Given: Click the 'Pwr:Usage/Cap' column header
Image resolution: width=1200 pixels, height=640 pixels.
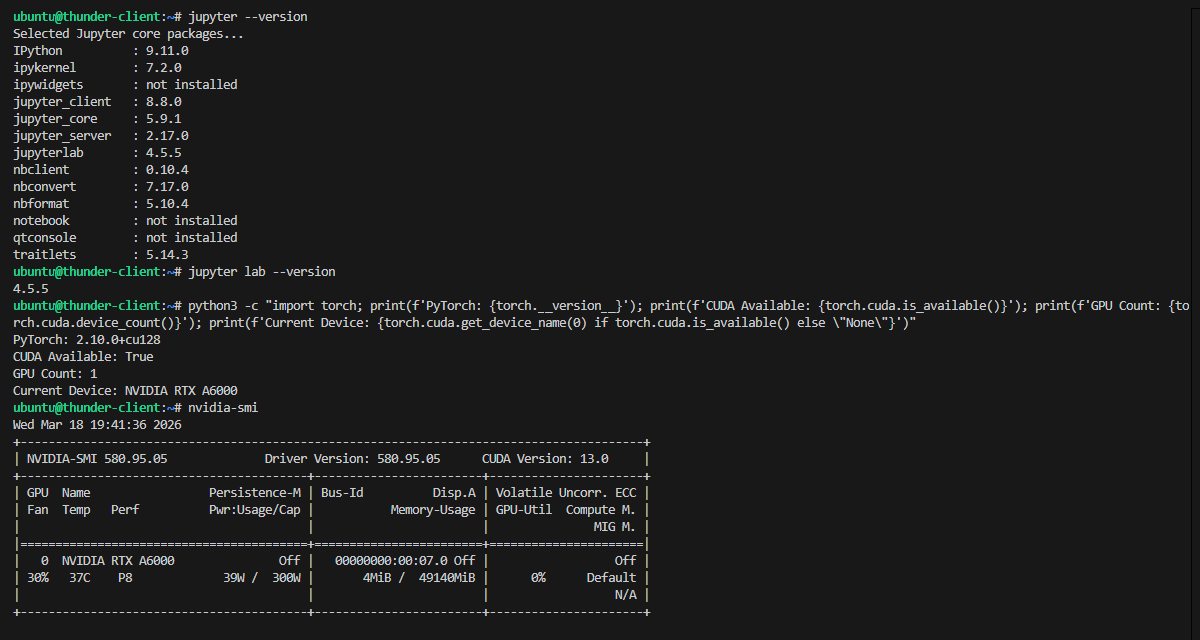Looking at the screenshot, I should click(x=255, y=510).
